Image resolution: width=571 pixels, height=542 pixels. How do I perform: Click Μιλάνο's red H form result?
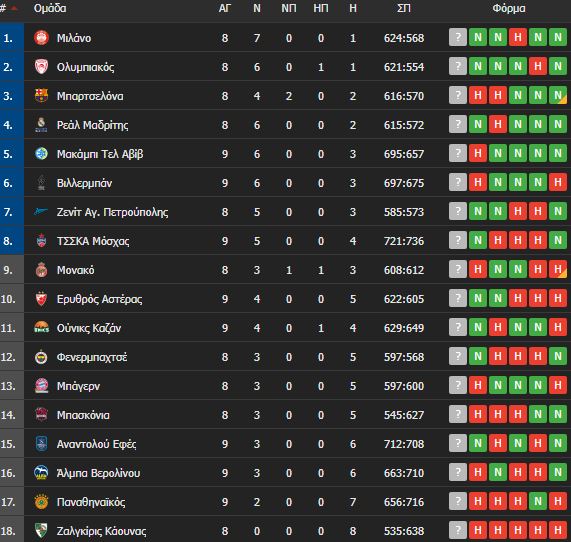point(518,37)
